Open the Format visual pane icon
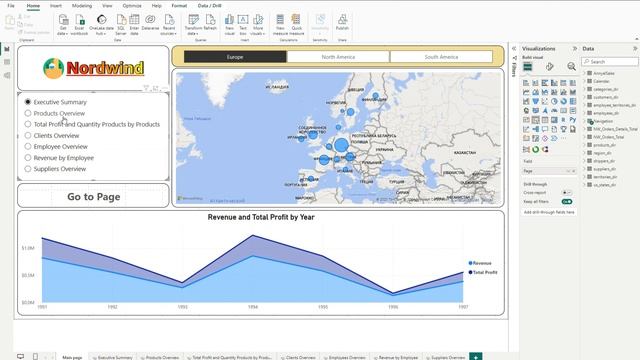 549,67
